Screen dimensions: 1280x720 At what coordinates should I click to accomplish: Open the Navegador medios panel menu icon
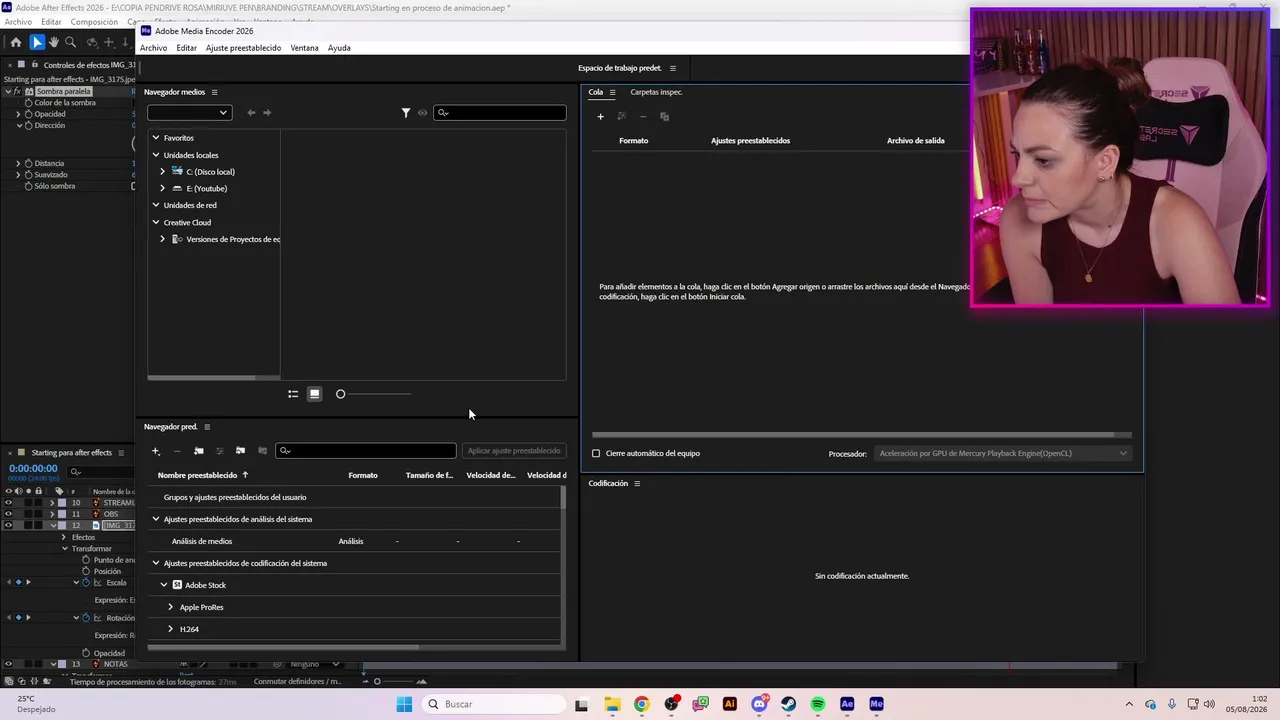tap(214, 92)
